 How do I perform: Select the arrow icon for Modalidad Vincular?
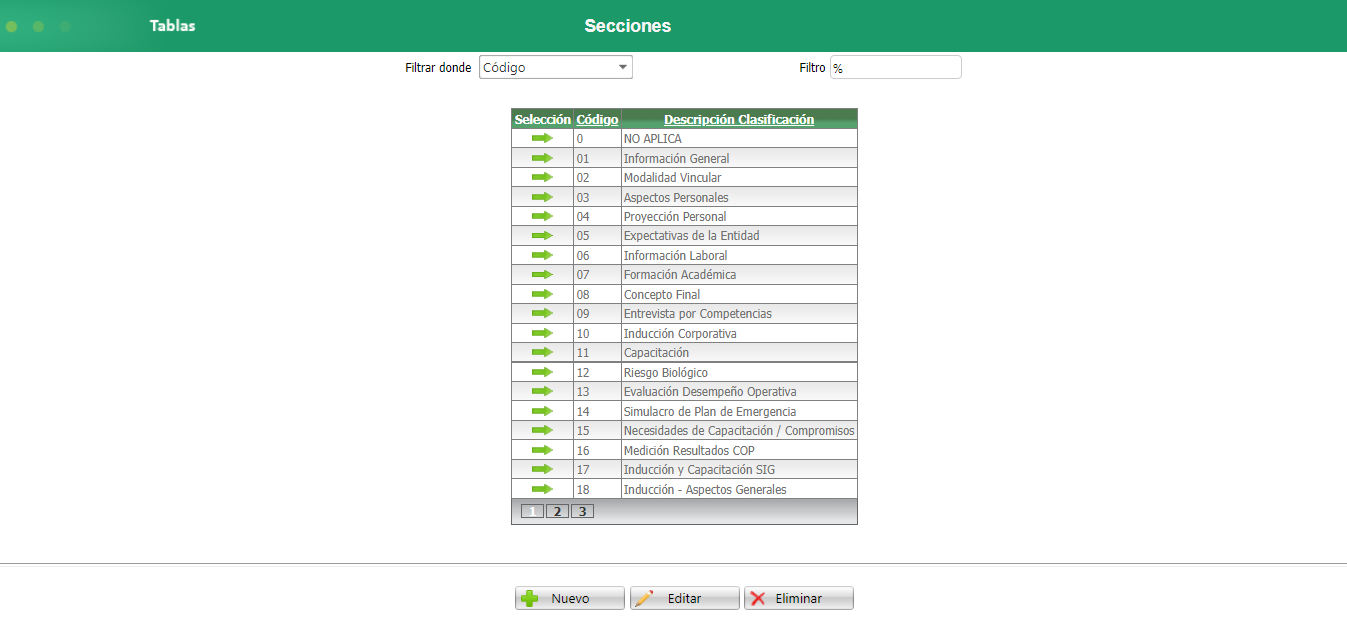542,177
